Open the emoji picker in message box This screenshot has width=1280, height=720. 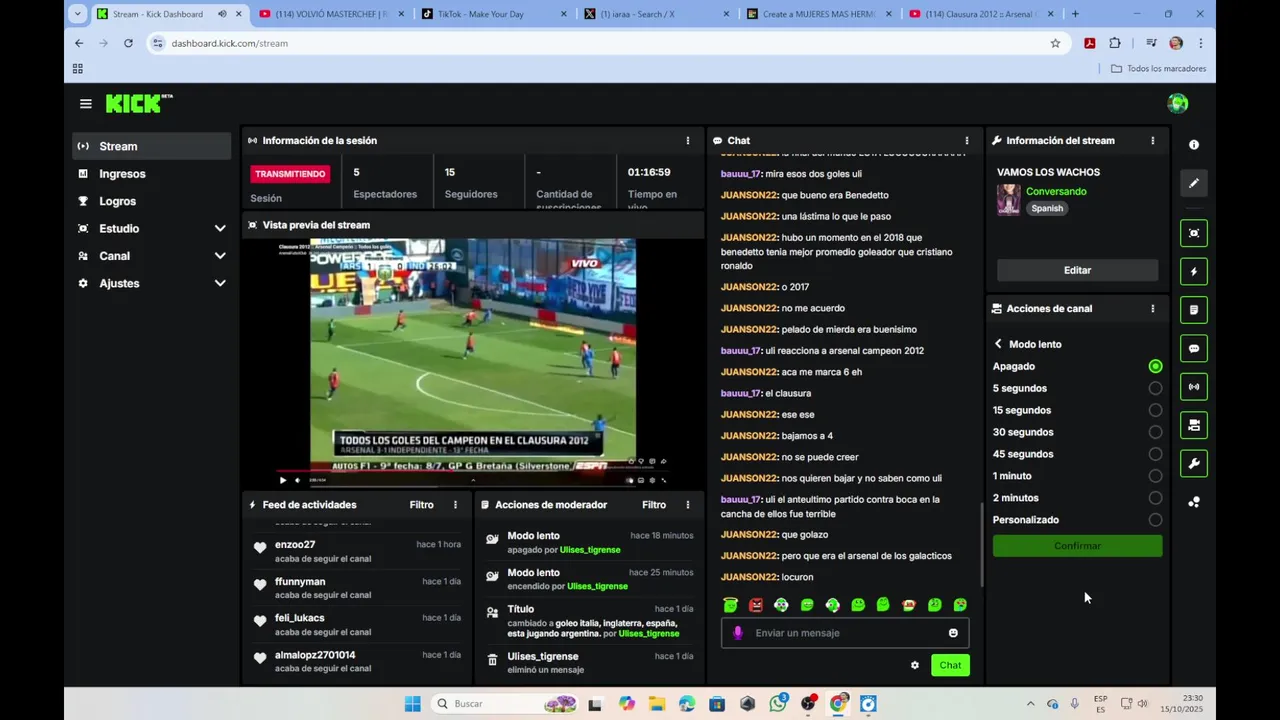[x=953, y=633]
